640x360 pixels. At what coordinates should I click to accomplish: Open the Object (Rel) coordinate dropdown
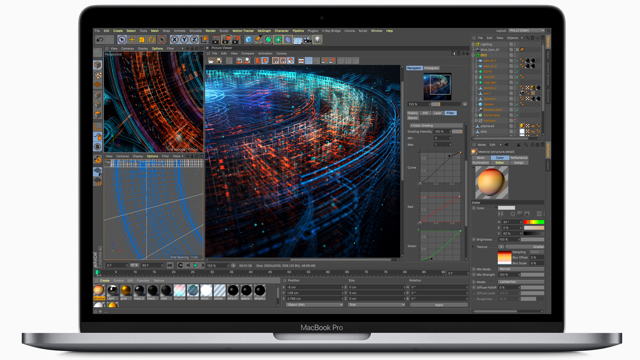click(x=313, y=305)
